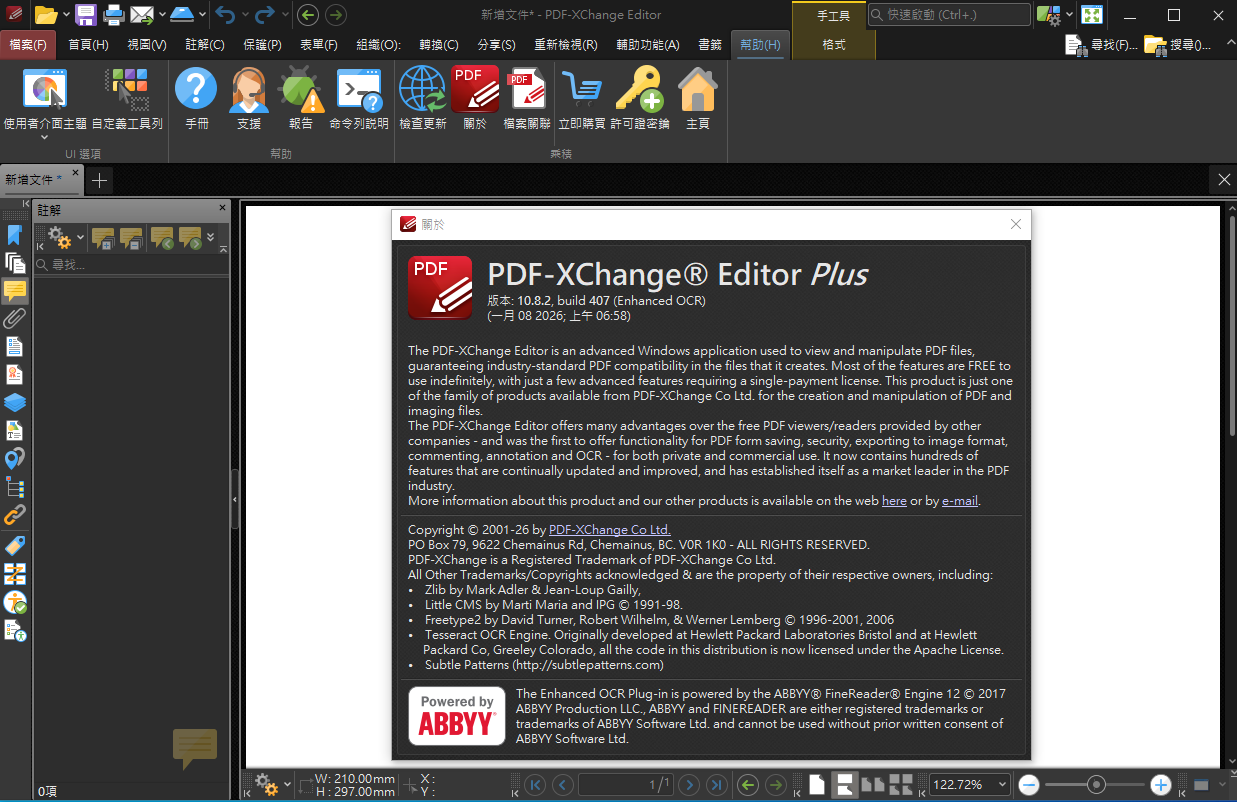This screenshot has height=802, width=1237.
Task: Go to the first page button
Action: pyautogui.click(x=535, y=785)
